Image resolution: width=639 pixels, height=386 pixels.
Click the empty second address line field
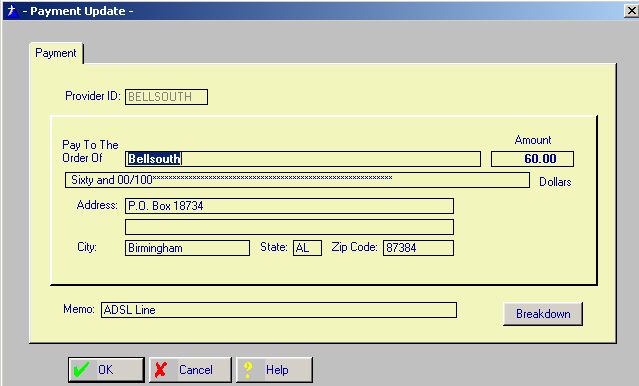pyautogui.click(x=289, y=227)
